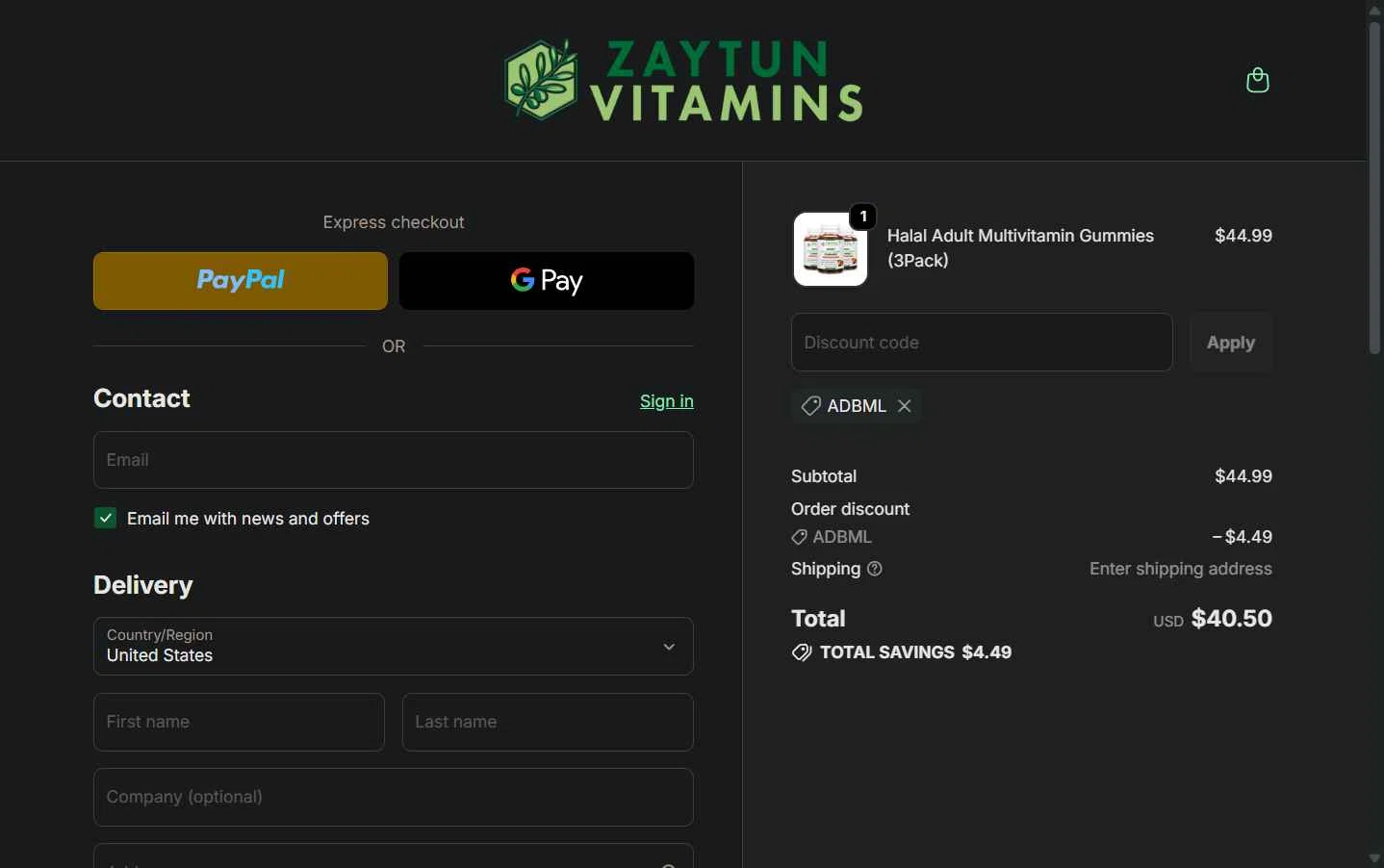Click the Halal Adult Multivitamin Gummies title
This screenshot has width=1384, height=868.
[1020, 248]
